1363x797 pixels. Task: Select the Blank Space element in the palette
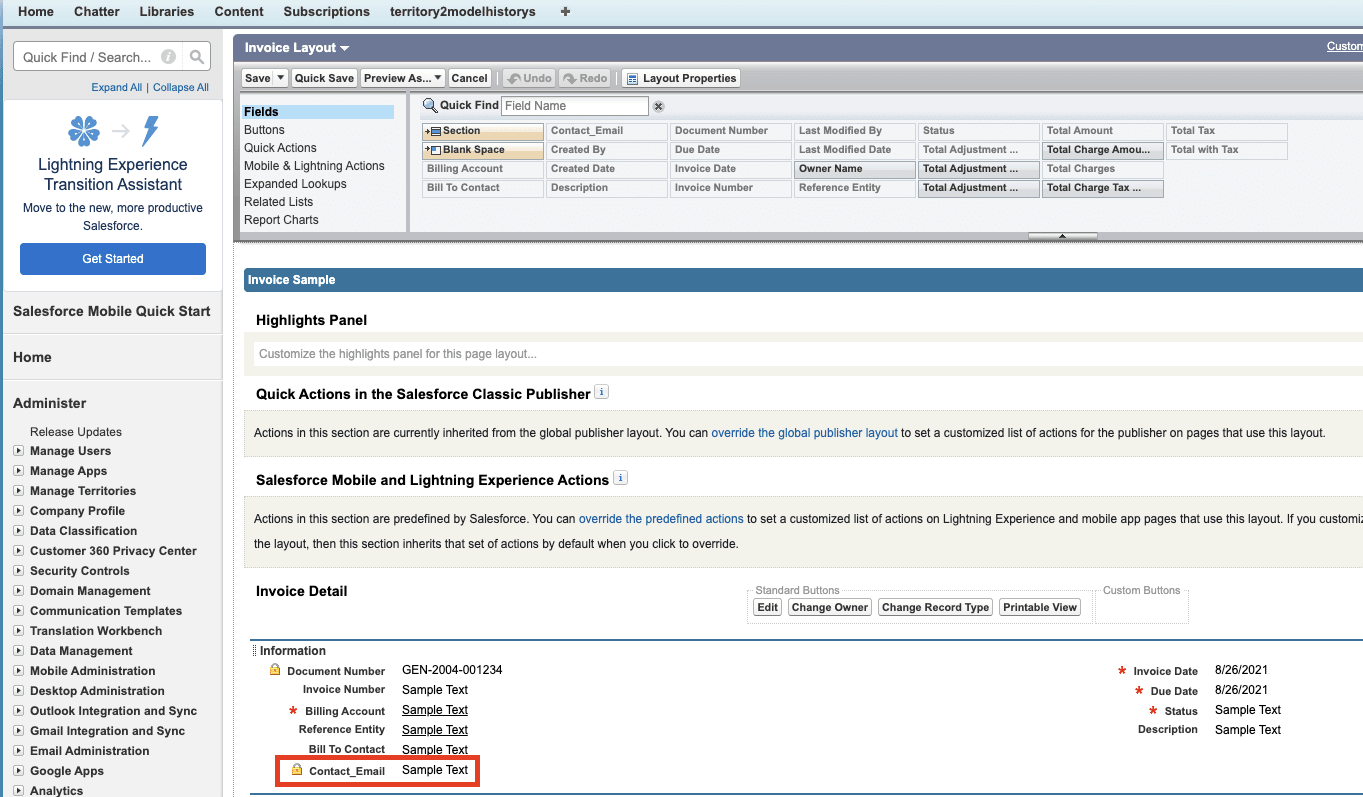click(x=483, y=150)
